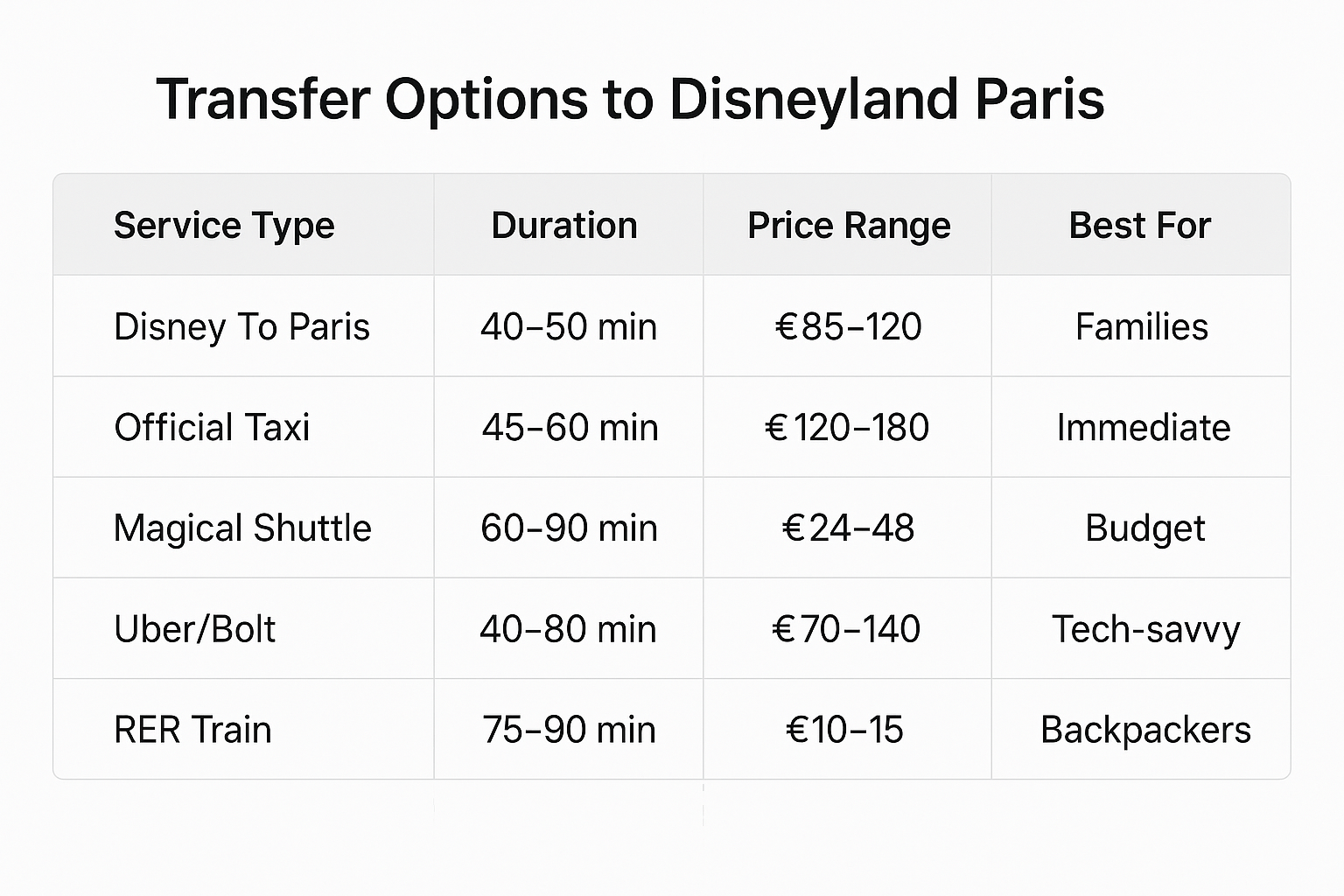Select the €85–120 price cell
The image size is (1344, 896).
click(x=848, y=327)
